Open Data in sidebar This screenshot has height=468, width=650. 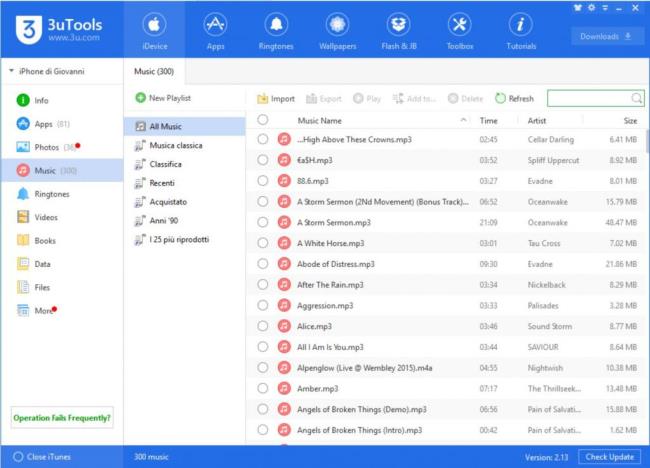(x=62, y=264)
